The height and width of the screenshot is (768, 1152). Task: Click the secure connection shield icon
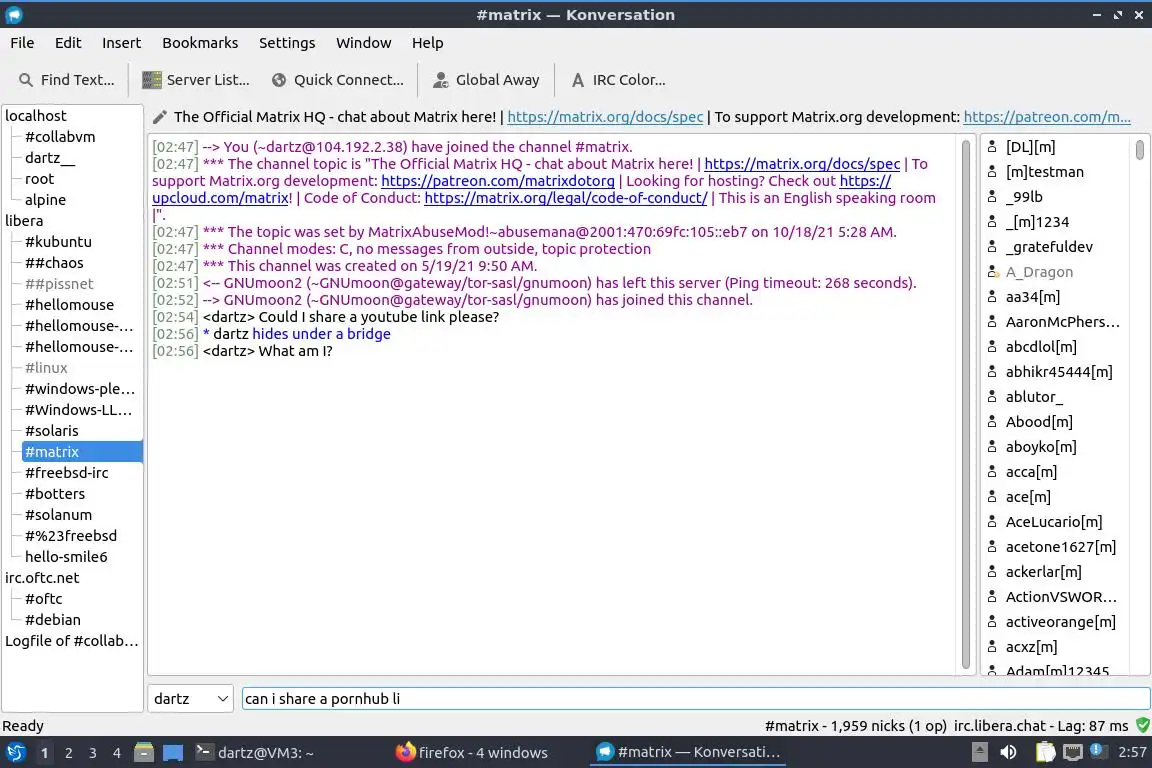click(1142, 725)
